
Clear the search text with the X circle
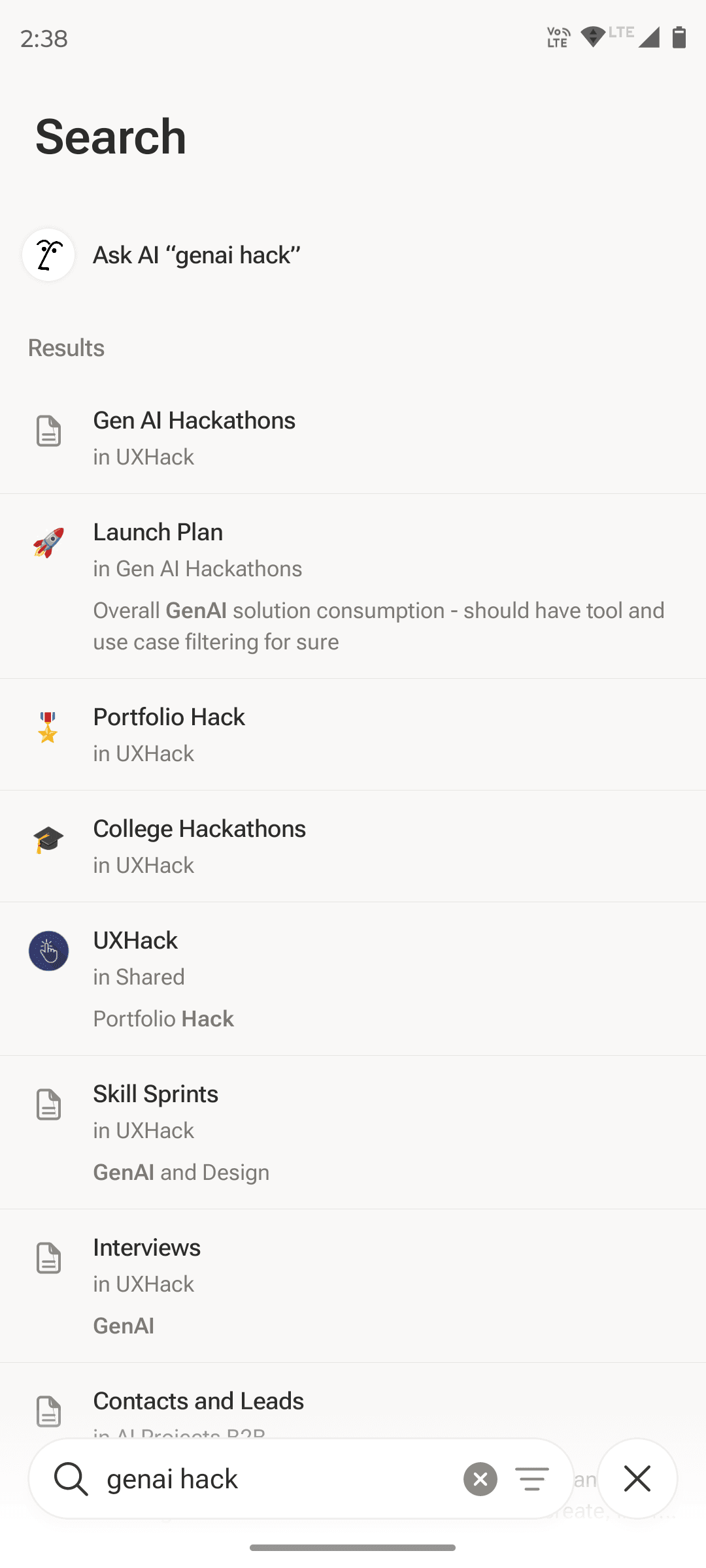pos(480,1478)
